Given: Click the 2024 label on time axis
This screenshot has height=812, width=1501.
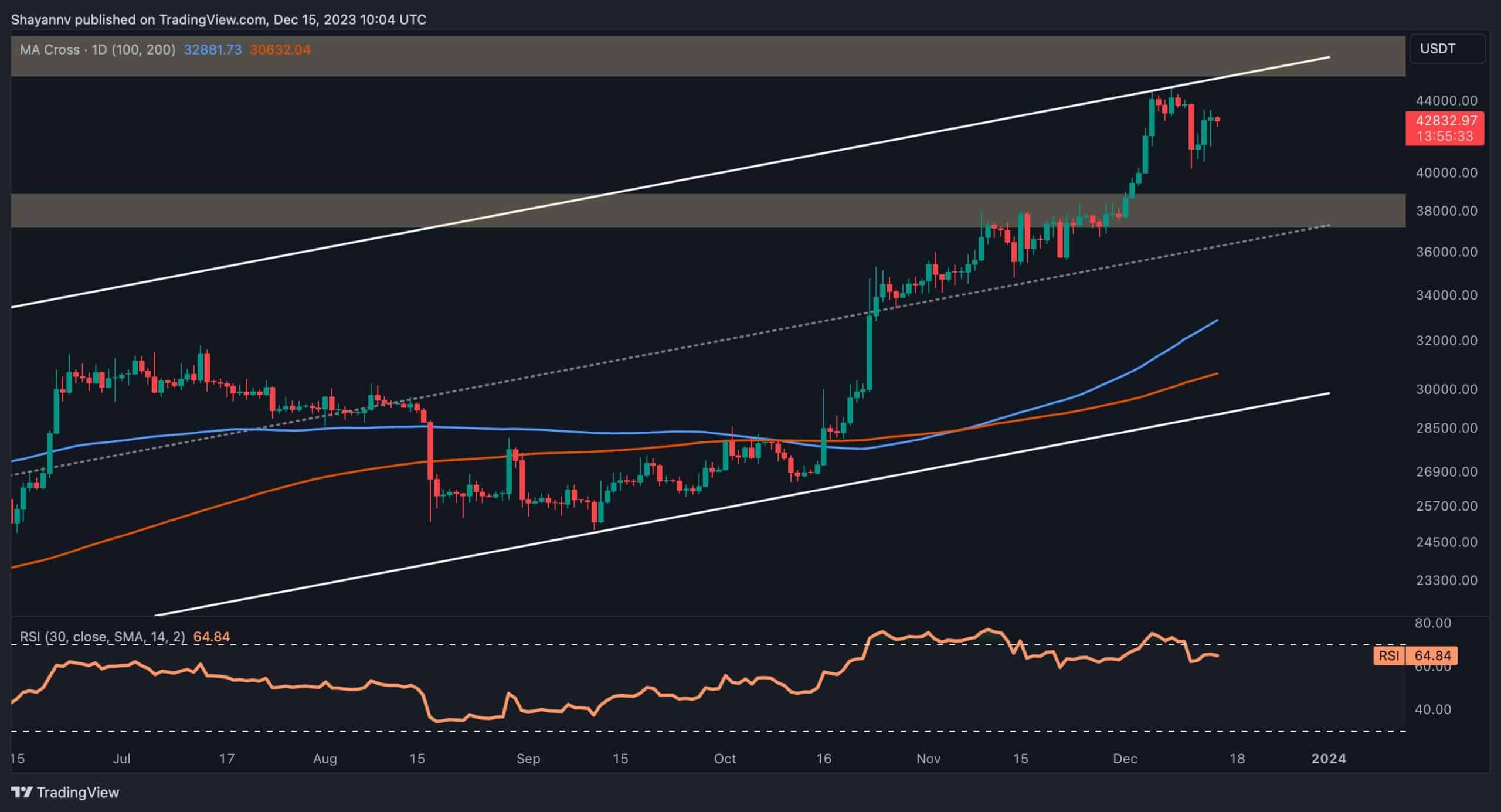Looking at the screenshot, I should pos(1329,759).
